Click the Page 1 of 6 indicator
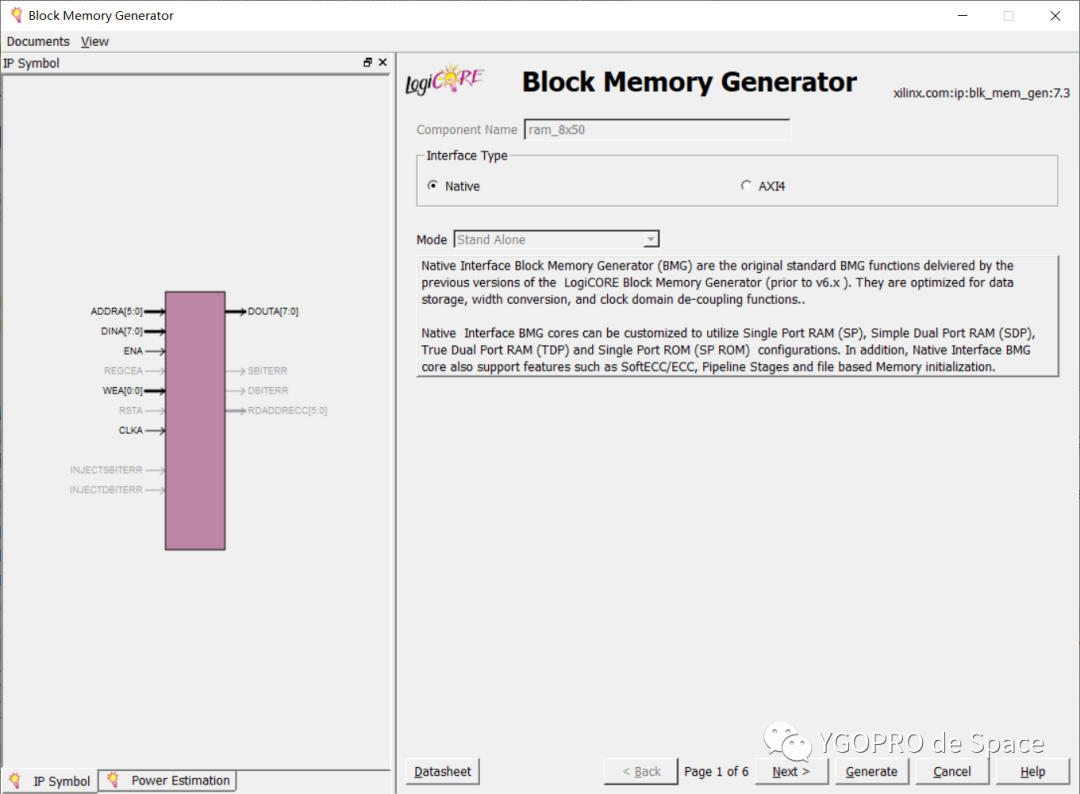Image resolution: width=1080 pixels, height=794 pixels. (x=716, y=771)
